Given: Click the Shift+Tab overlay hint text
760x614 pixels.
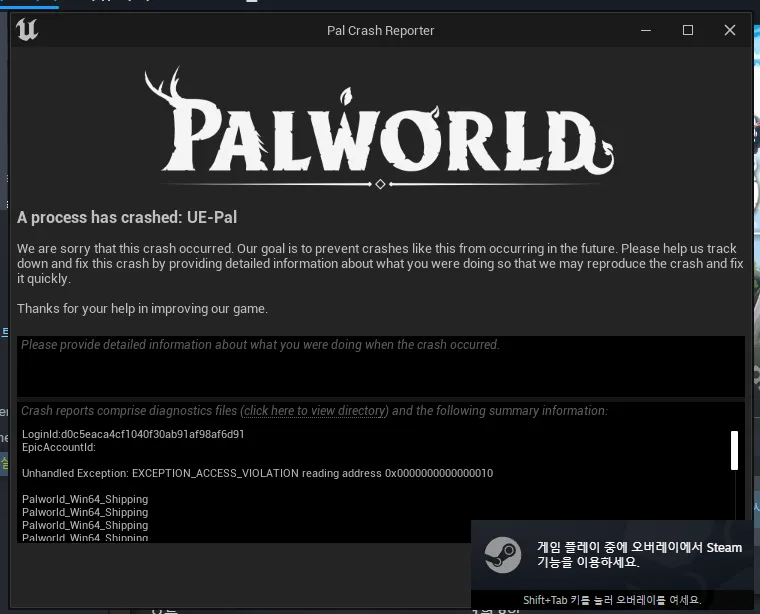Looking at the screenshot, I should (x=611, y=600).
